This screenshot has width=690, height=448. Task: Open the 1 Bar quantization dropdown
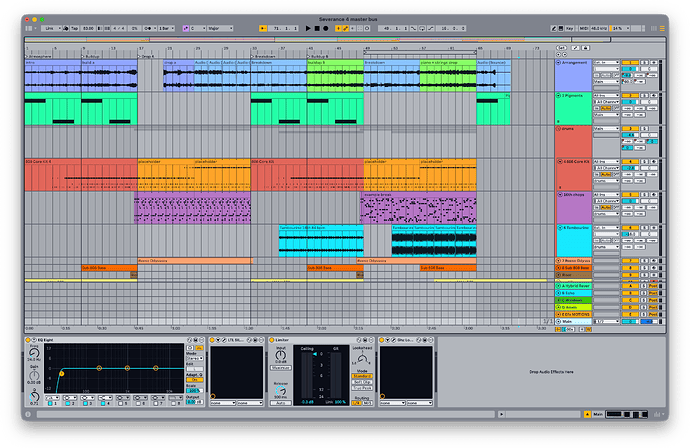point(166,28)
